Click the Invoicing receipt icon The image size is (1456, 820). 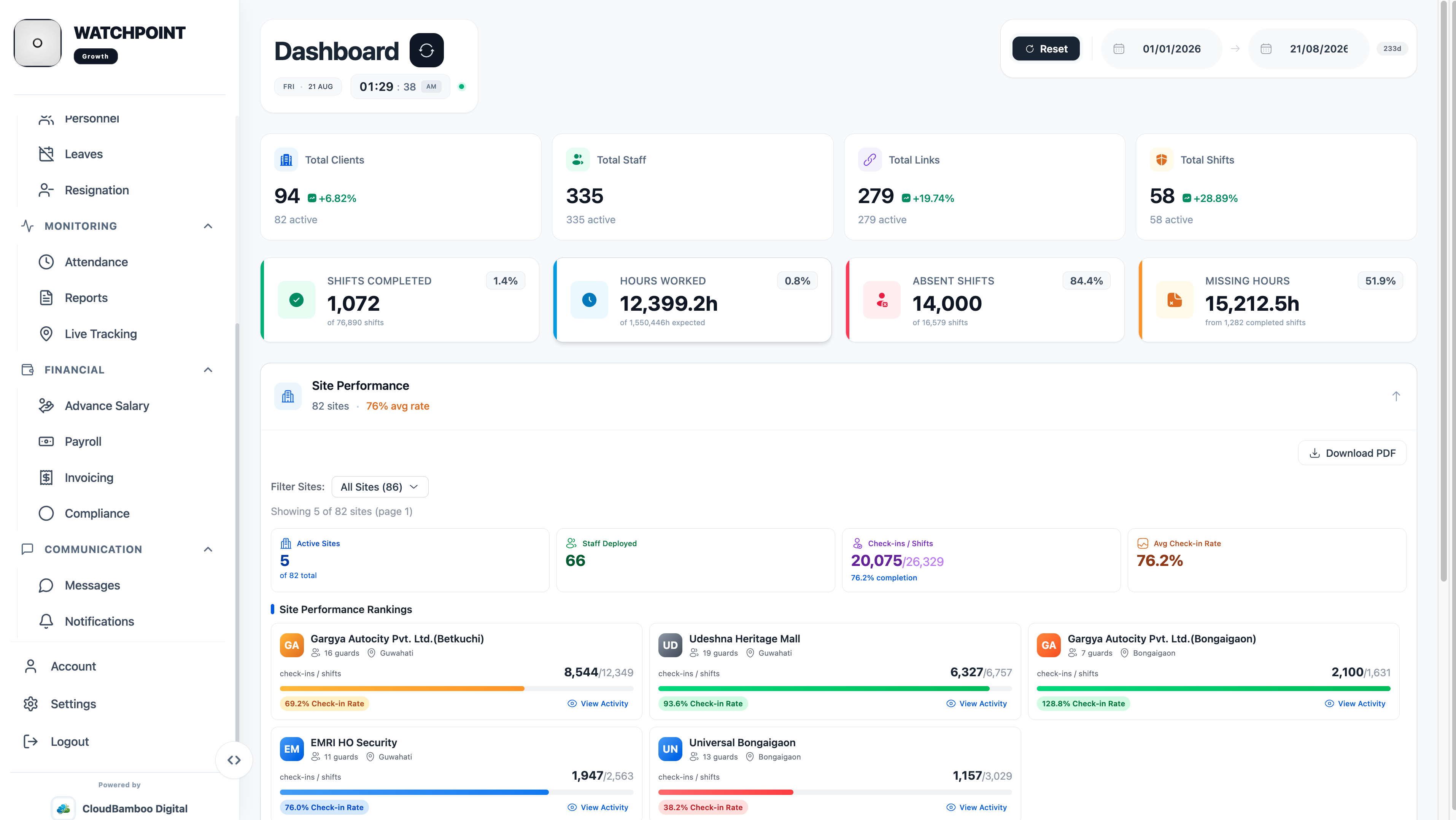(x=46, y=478)
